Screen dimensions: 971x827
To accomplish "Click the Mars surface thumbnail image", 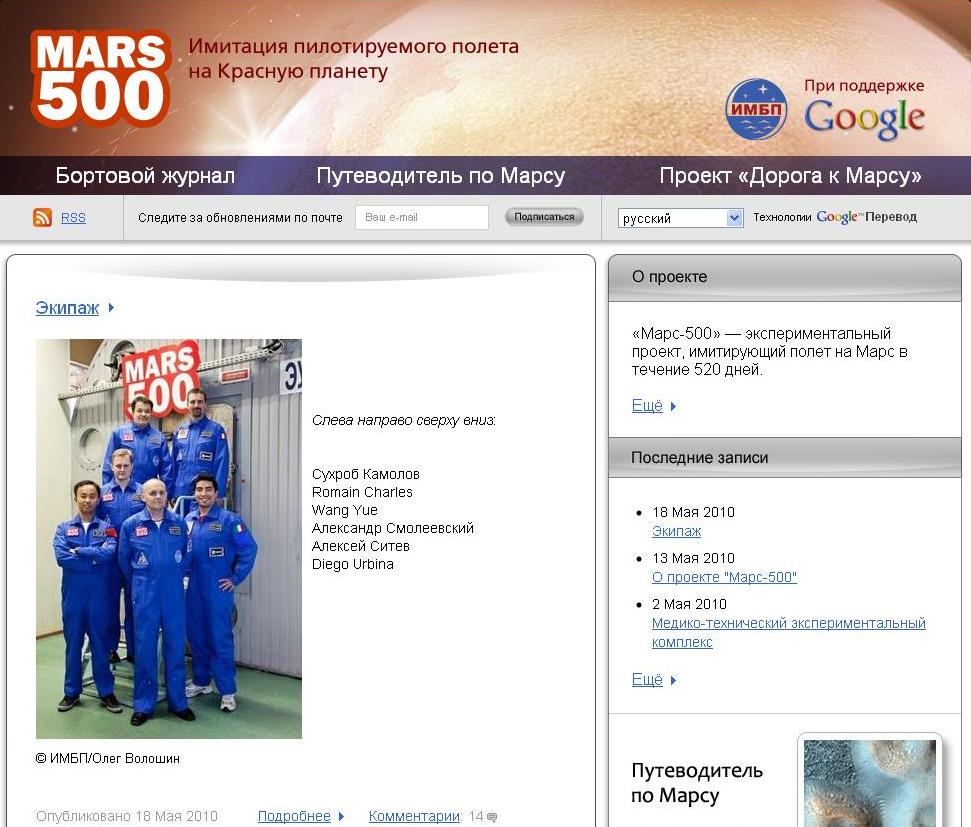I will tap(869, 783).
